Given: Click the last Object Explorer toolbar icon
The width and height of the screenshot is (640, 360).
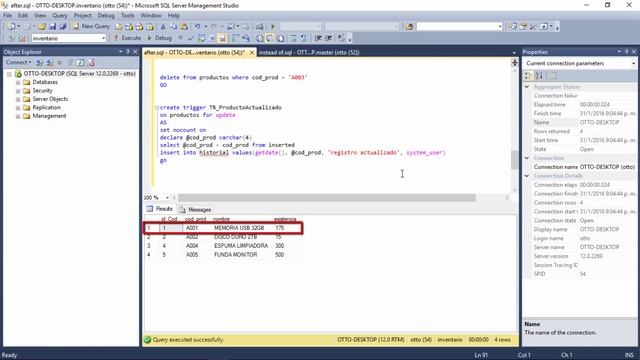Looking at the screenshot, I should 91,62.
